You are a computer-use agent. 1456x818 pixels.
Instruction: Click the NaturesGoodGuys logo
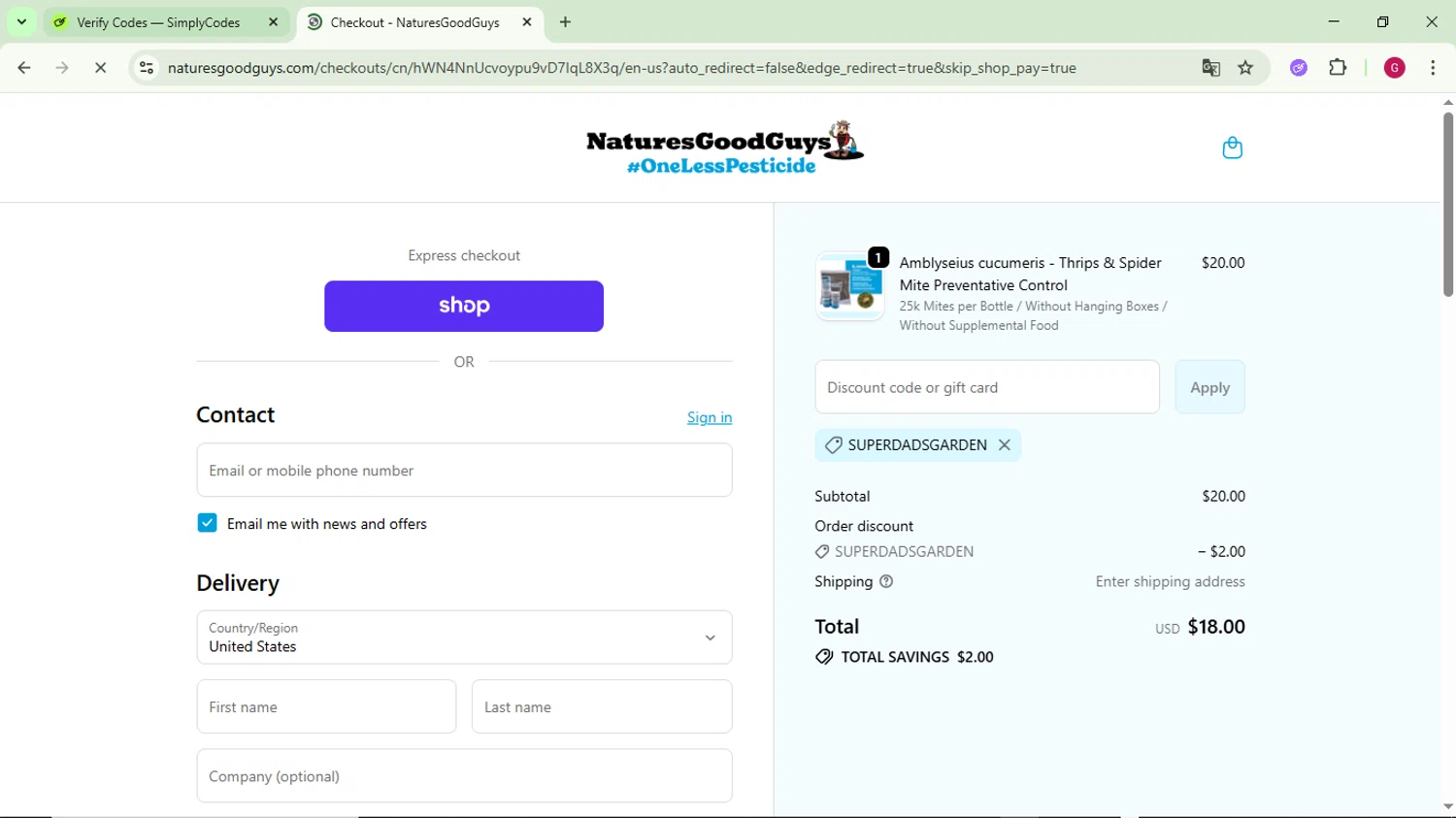click(x=724, y=147)
